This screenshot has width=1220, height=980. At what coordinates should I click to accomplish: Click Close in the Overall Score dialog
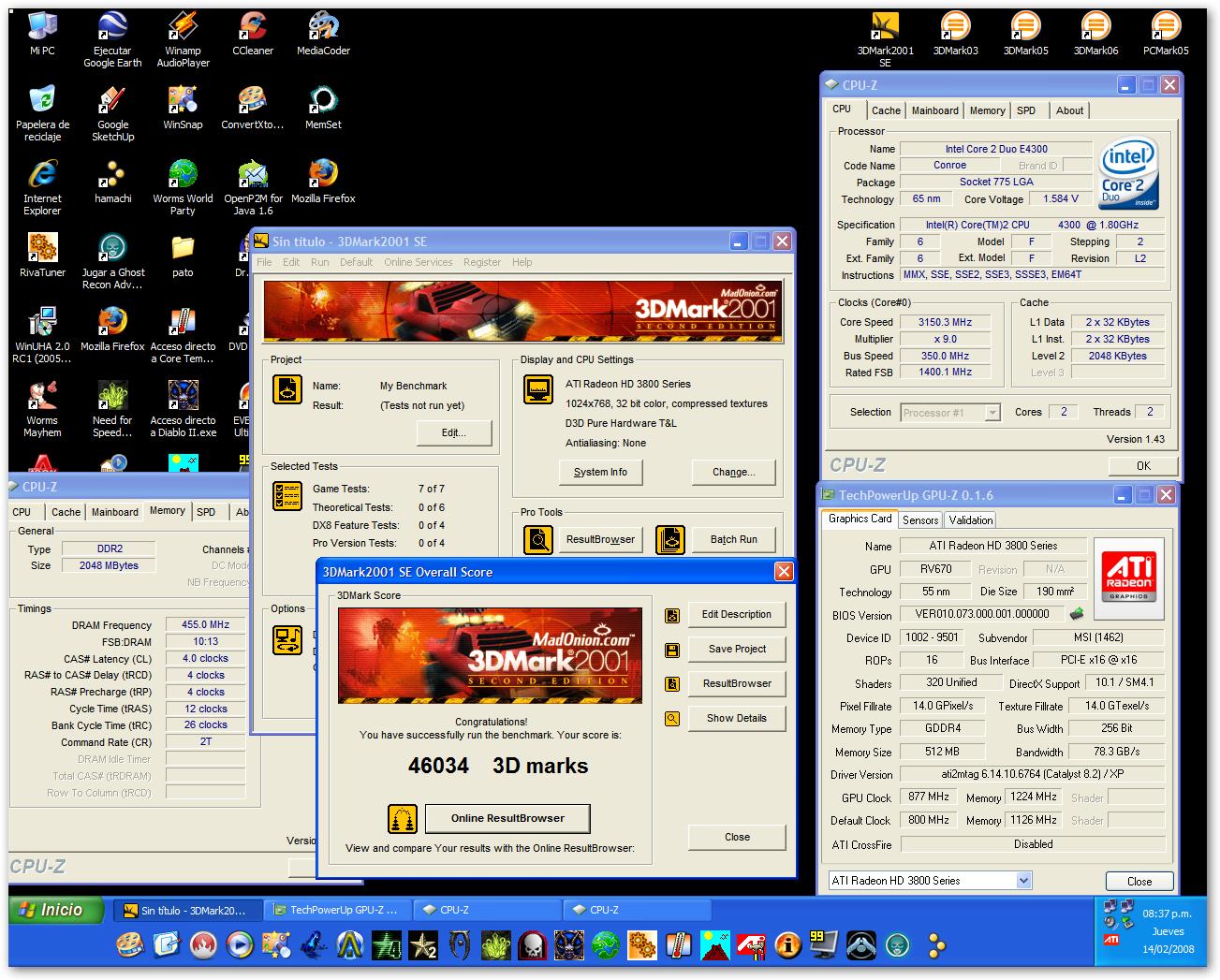pyautogui.click(x=737, y=837)
